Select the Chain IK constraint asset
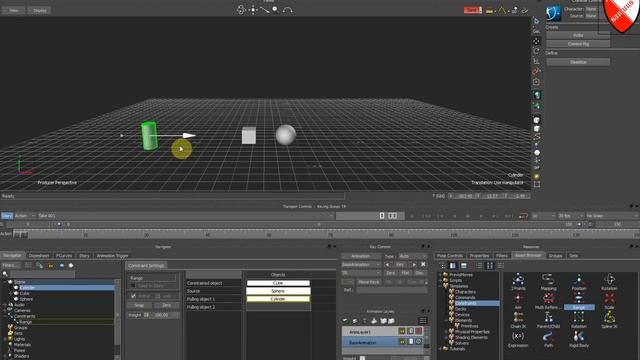Screen dimensions: 640x360 518,320
